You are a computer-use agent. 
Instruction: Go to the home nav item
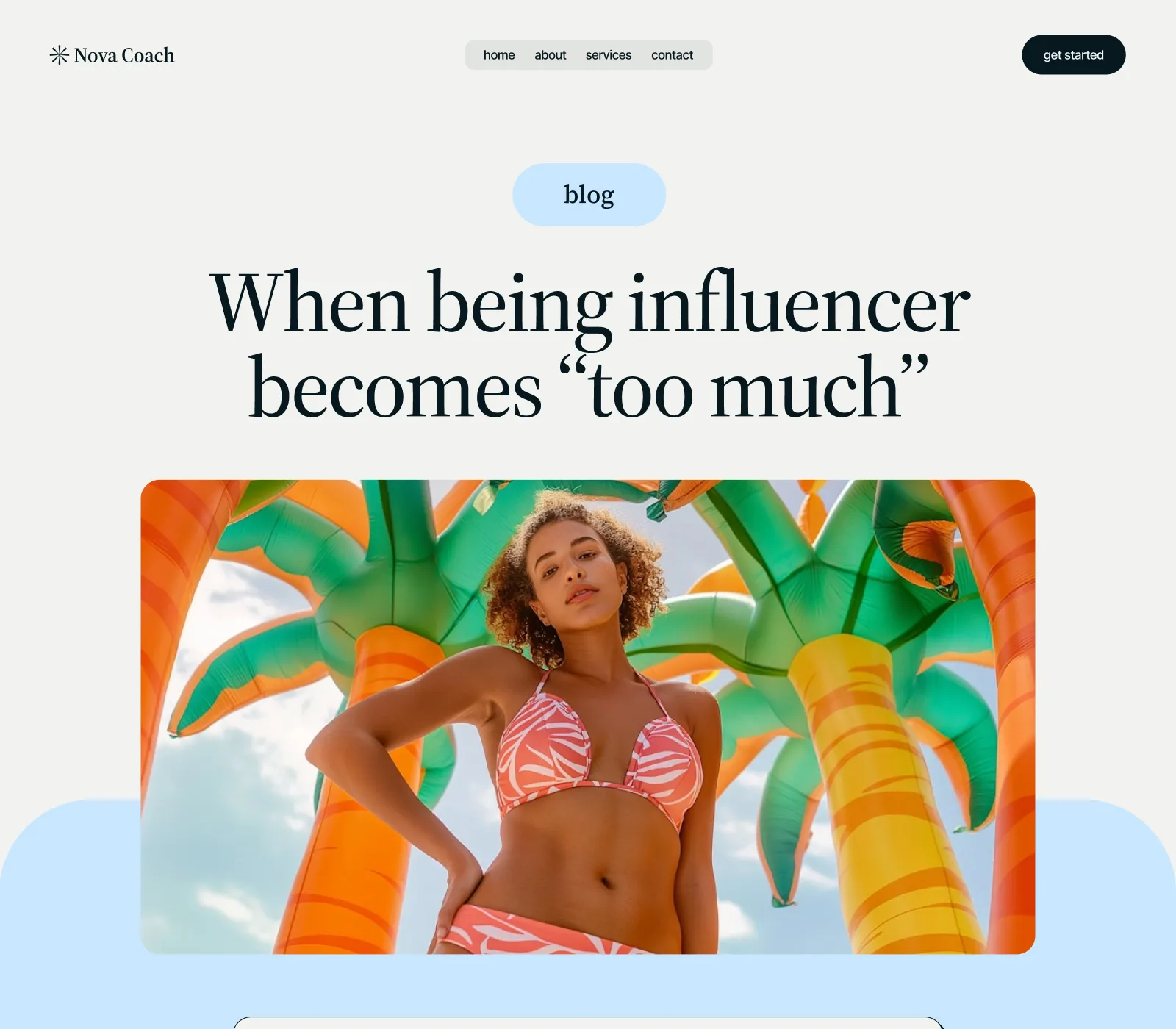coord(499,55)
